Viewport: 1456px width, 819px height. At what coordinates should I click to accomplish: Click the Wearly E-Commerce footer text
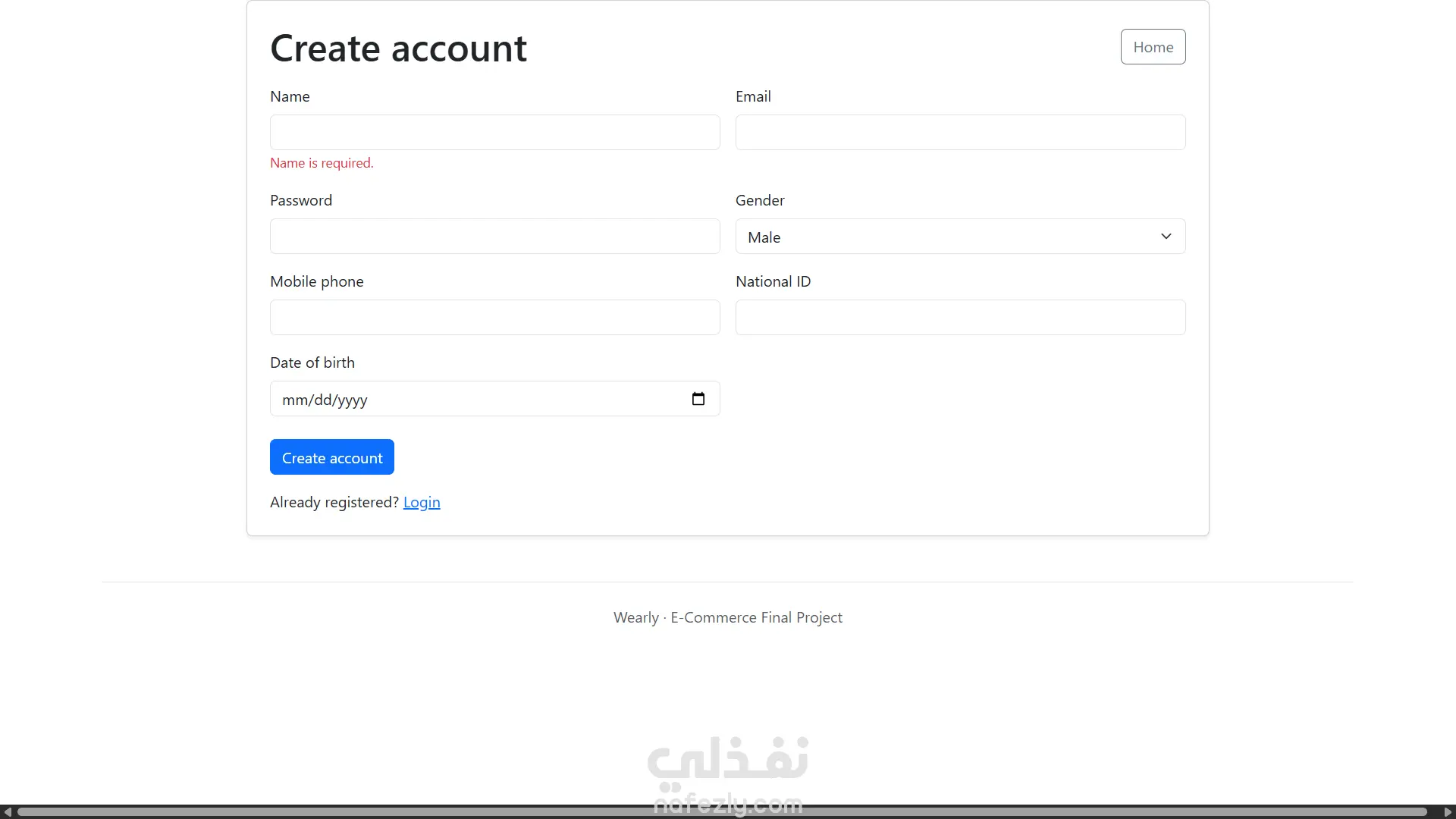[x=728, y=617]
